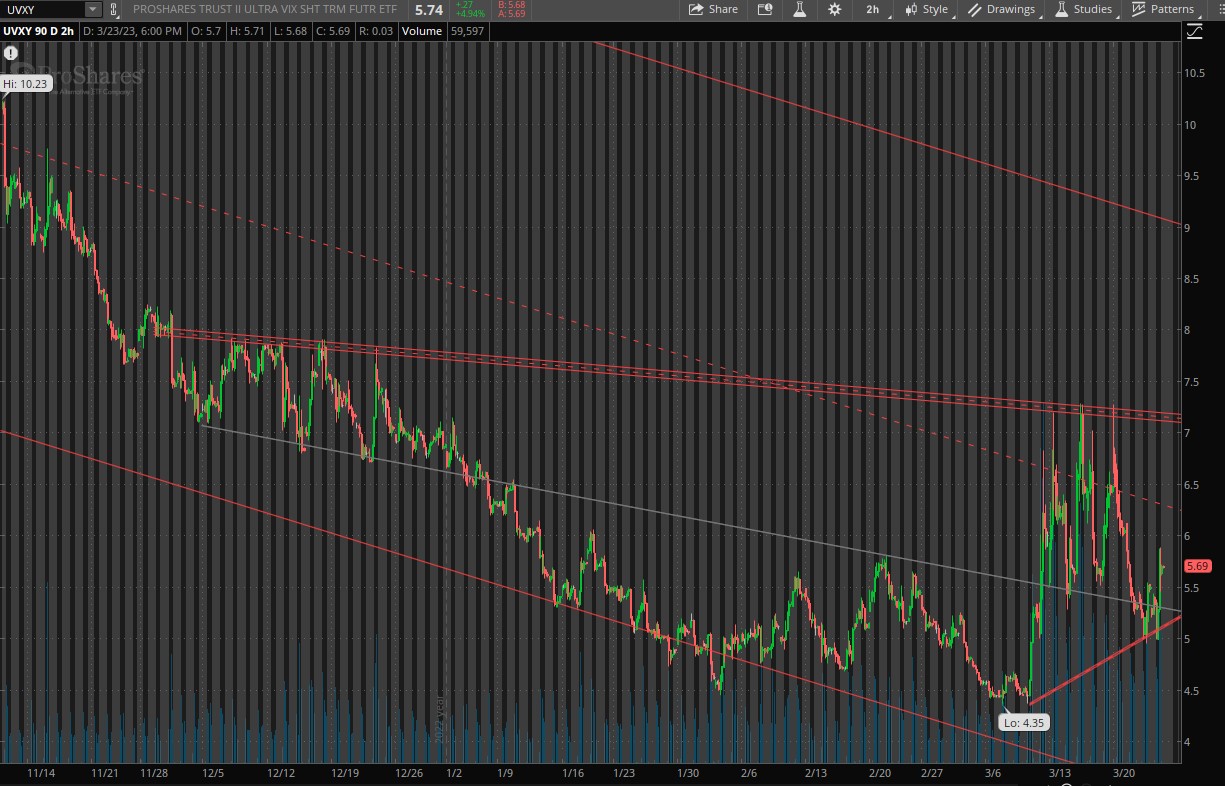Click the 2/27 date axis label
Viewport: 1225px width, 786px height.
[x=932, y=774]
